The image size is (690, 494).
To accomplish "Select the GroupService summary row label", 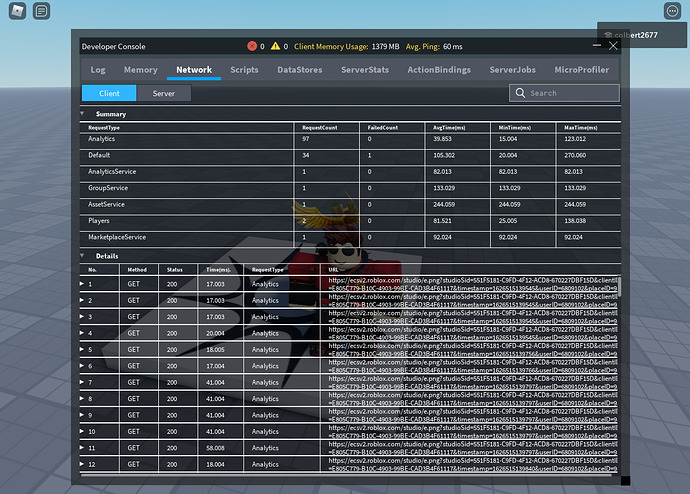I will coord(108,188).
